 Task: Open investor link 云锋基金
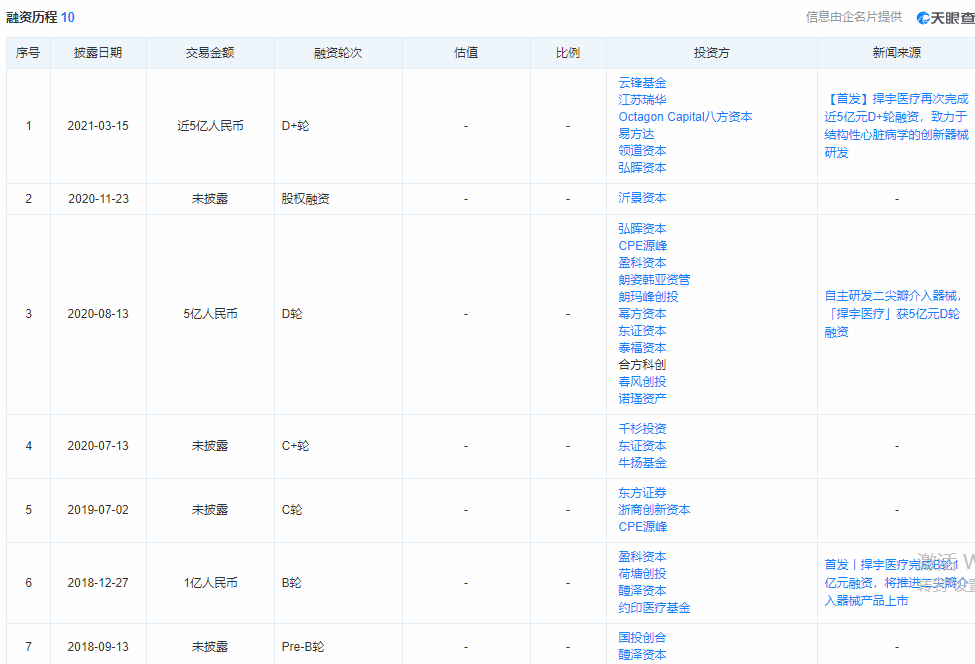point(642,83)
